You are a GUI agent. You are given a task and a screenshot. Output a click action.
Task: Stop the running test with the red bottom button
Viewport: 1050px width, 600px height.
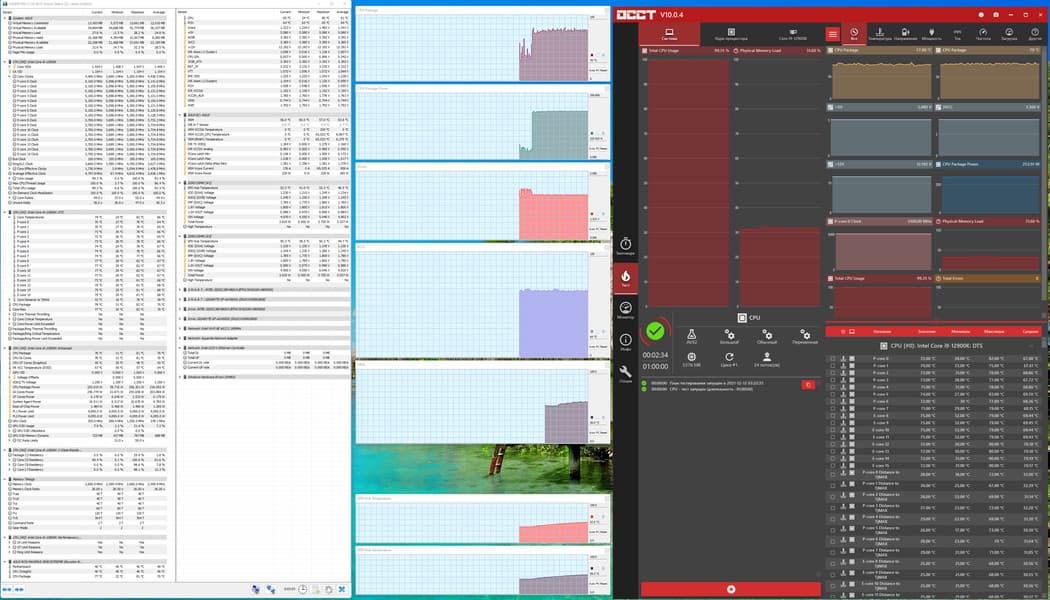[x=731, y=589]
